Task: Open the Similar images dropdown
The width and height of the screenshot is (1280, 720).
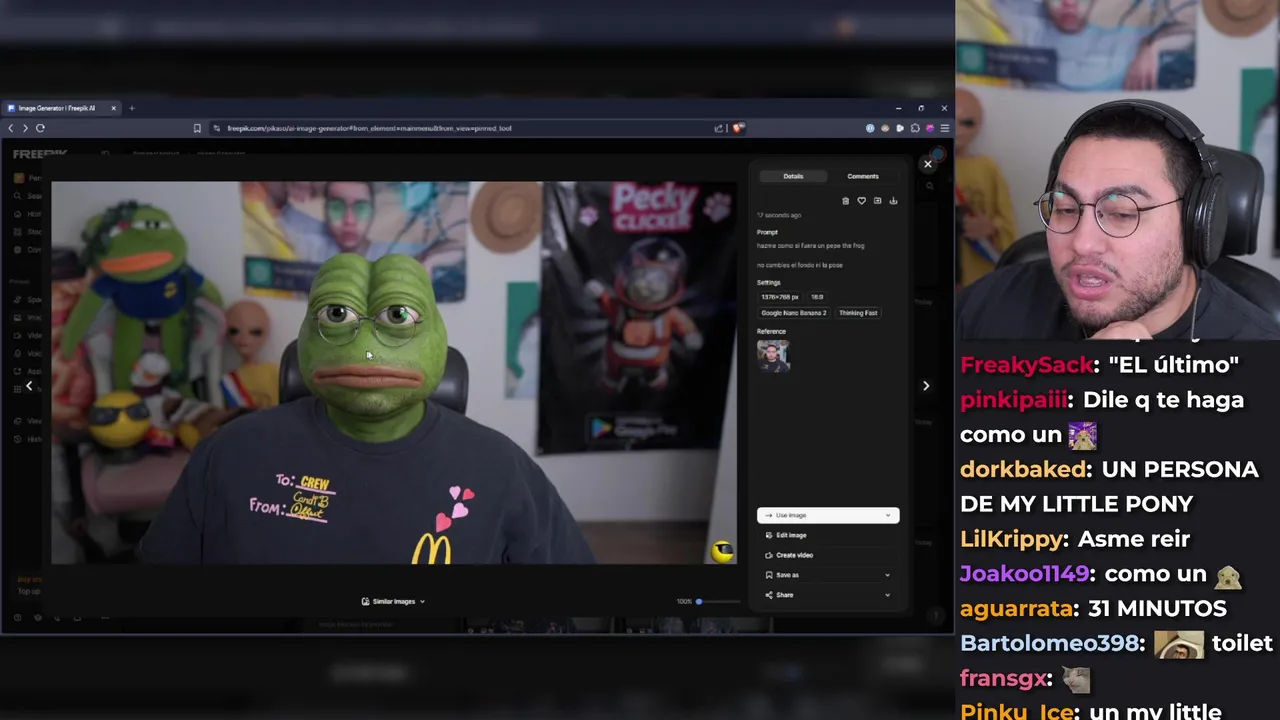Action: click(393, 601)
